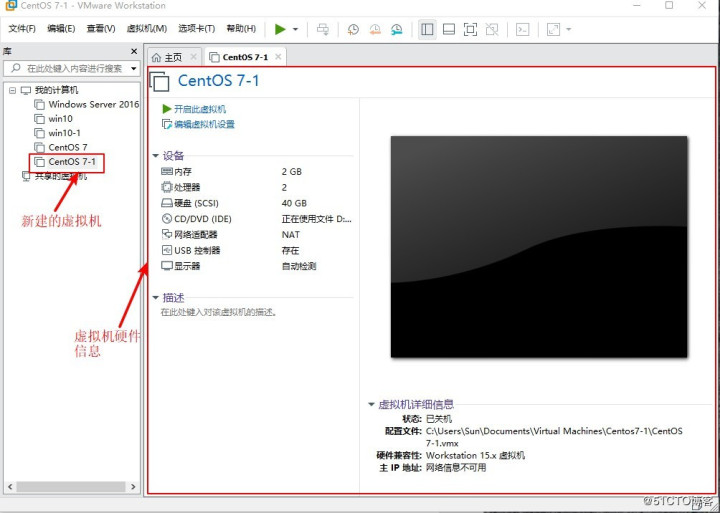Toggle the library sidebar view icon

[x=427, y=29]
